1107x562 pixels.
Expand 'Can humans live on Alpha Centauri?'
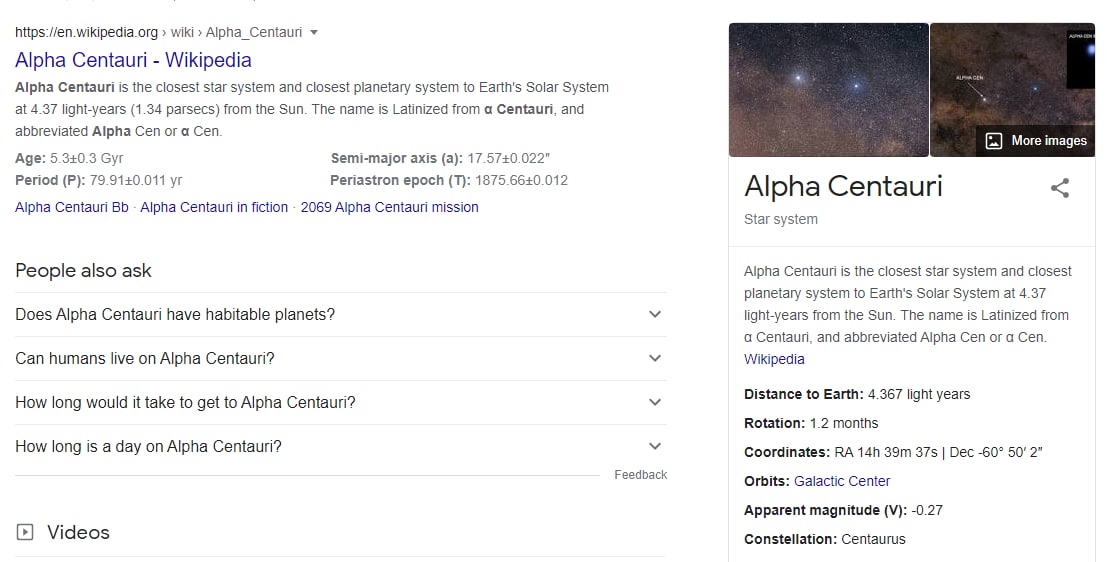655,358
